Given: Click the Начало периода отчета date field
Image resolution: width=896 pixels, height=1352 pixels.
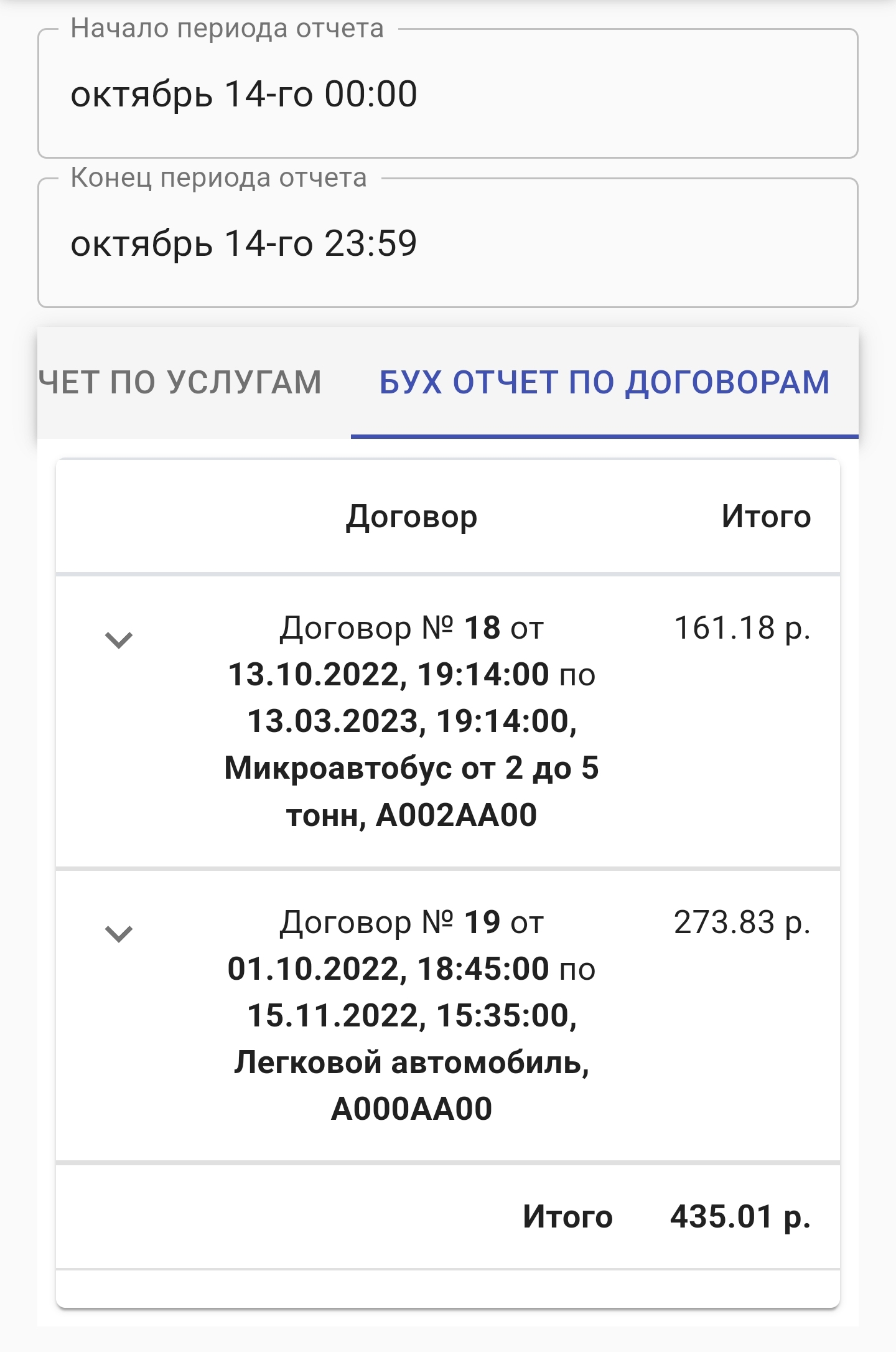Looking at the screenshot, I should (447, 95).
